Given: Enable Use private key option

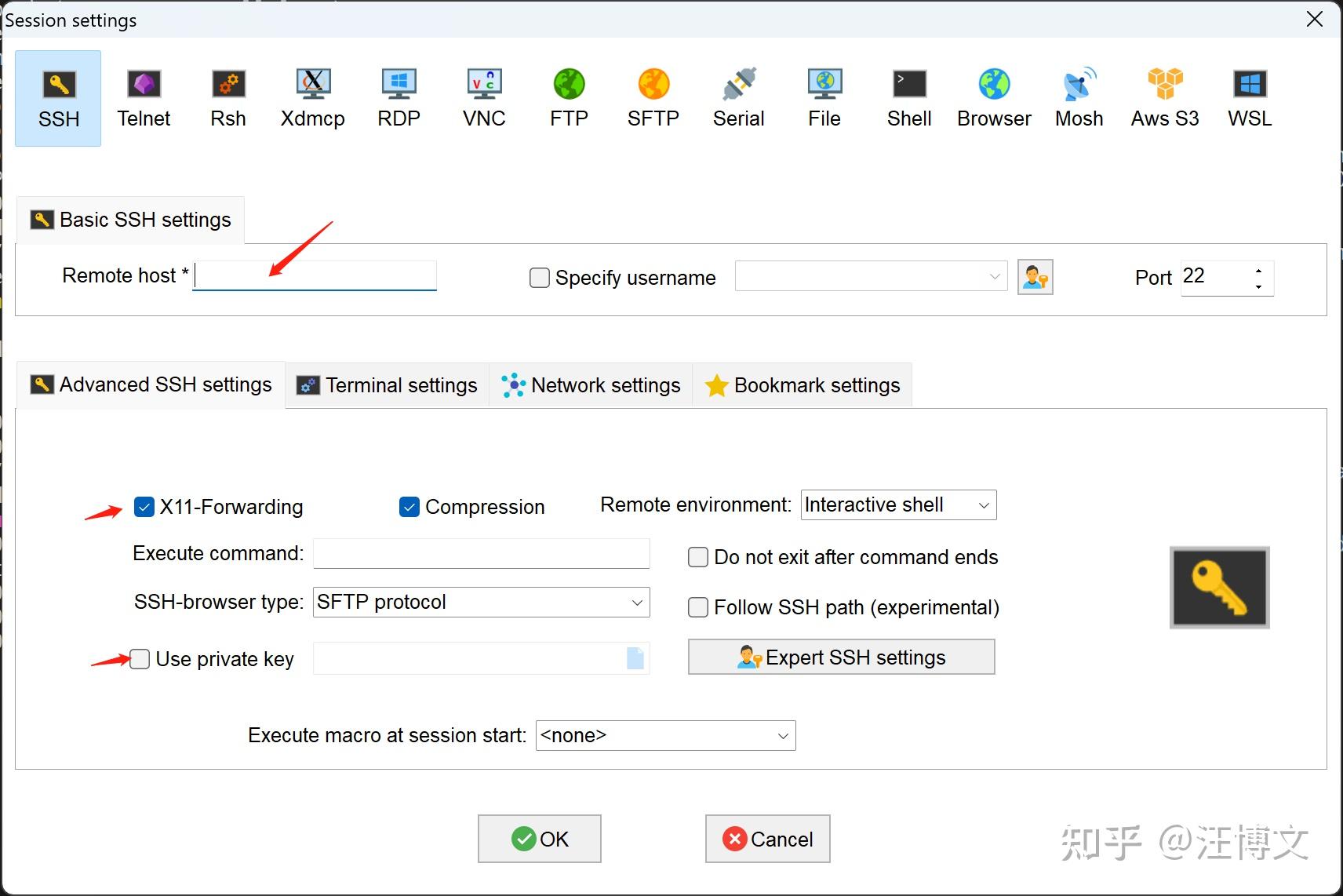Looking at the screenshot, I should pos(140,659).
